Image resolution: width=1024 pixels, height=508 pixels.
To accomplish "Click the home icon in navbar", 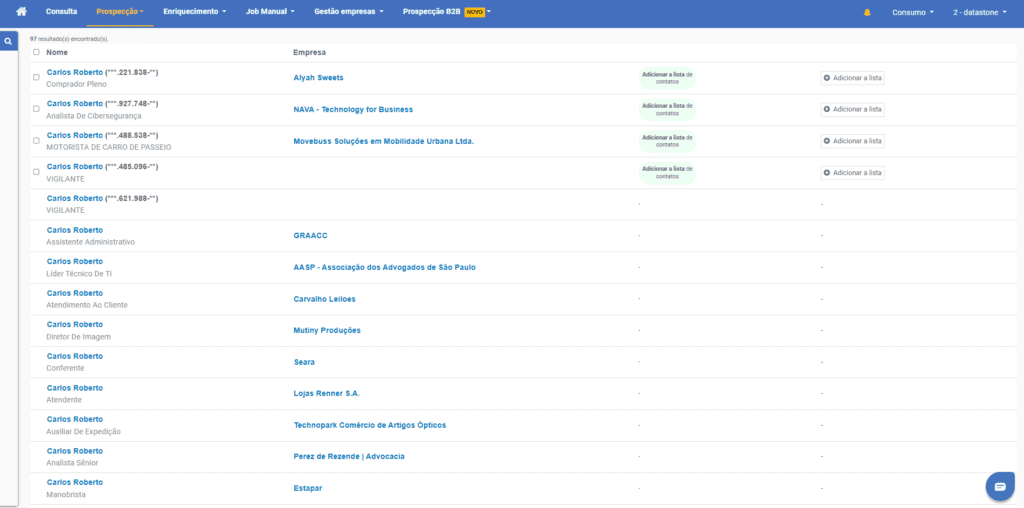I will [x=21, y=12].
